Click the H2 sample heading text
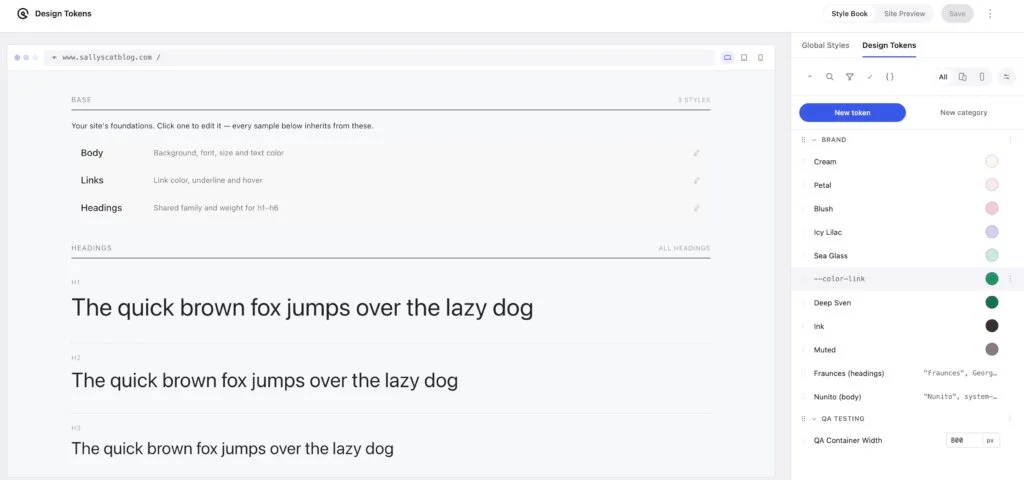This screenshot has height=480, width=1024. (264, 380)
